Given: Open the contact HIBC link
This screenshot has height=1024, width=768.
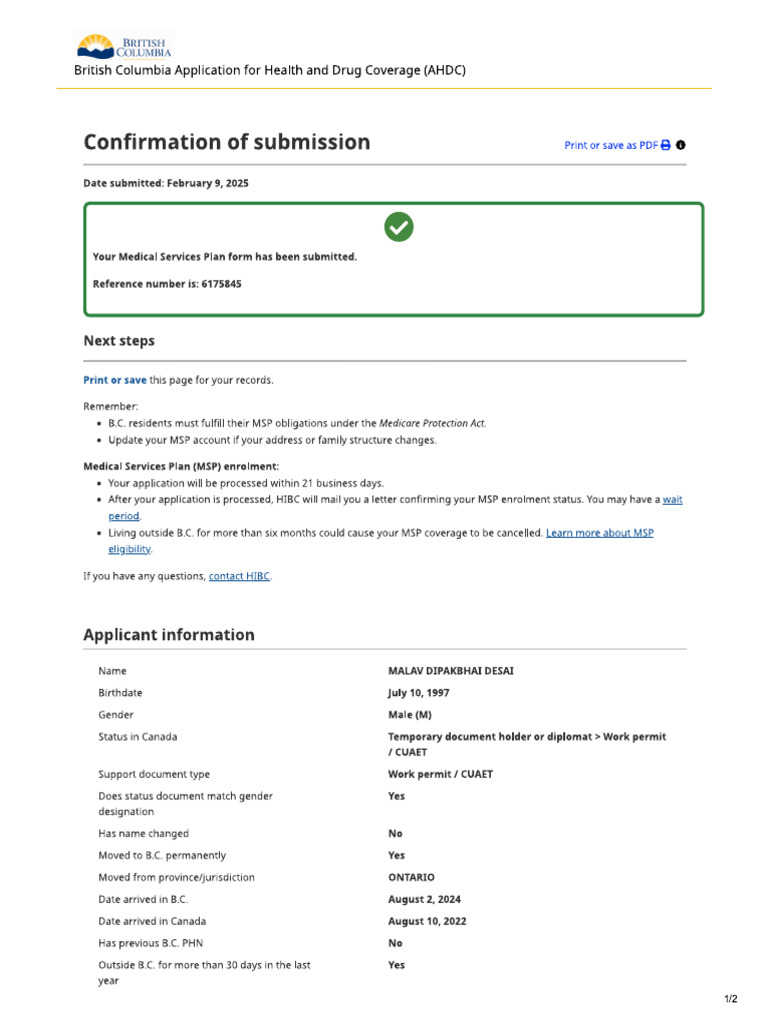Looking at the screenshot, I should click(239, 576).
